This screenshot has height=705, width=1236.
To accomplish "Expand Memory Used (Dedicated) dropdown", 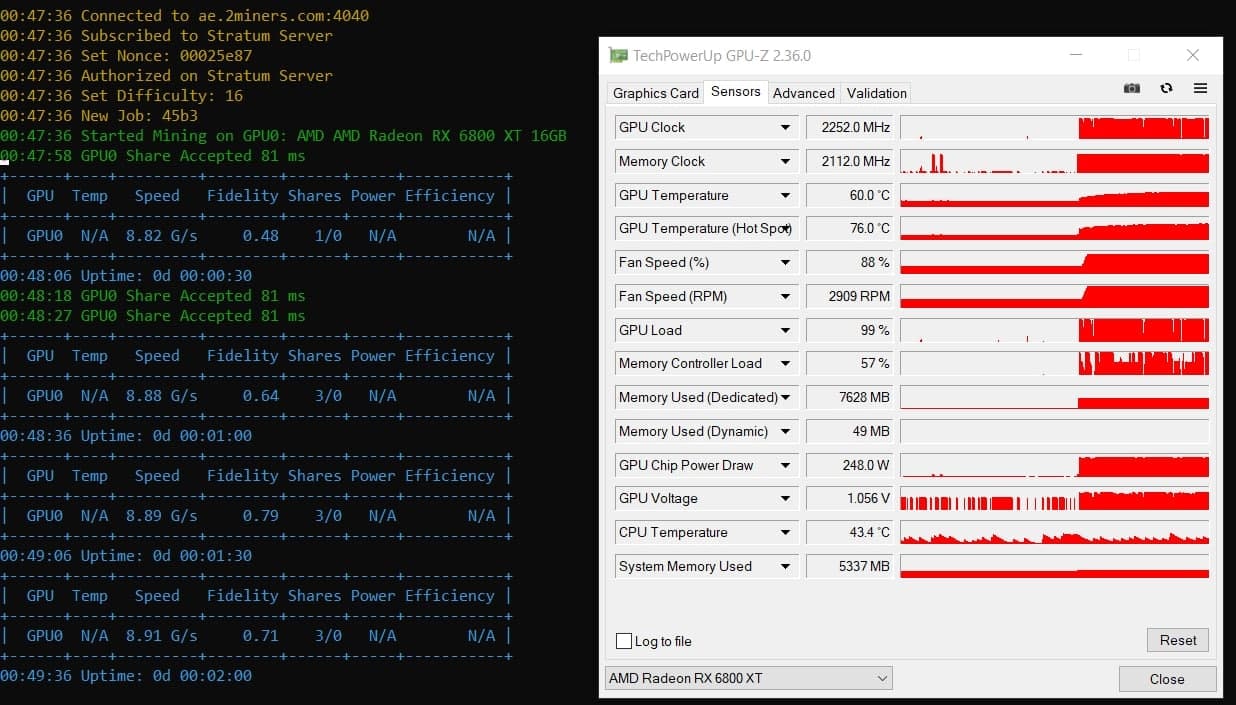I will pyautogui.click(x=785, y=397).
